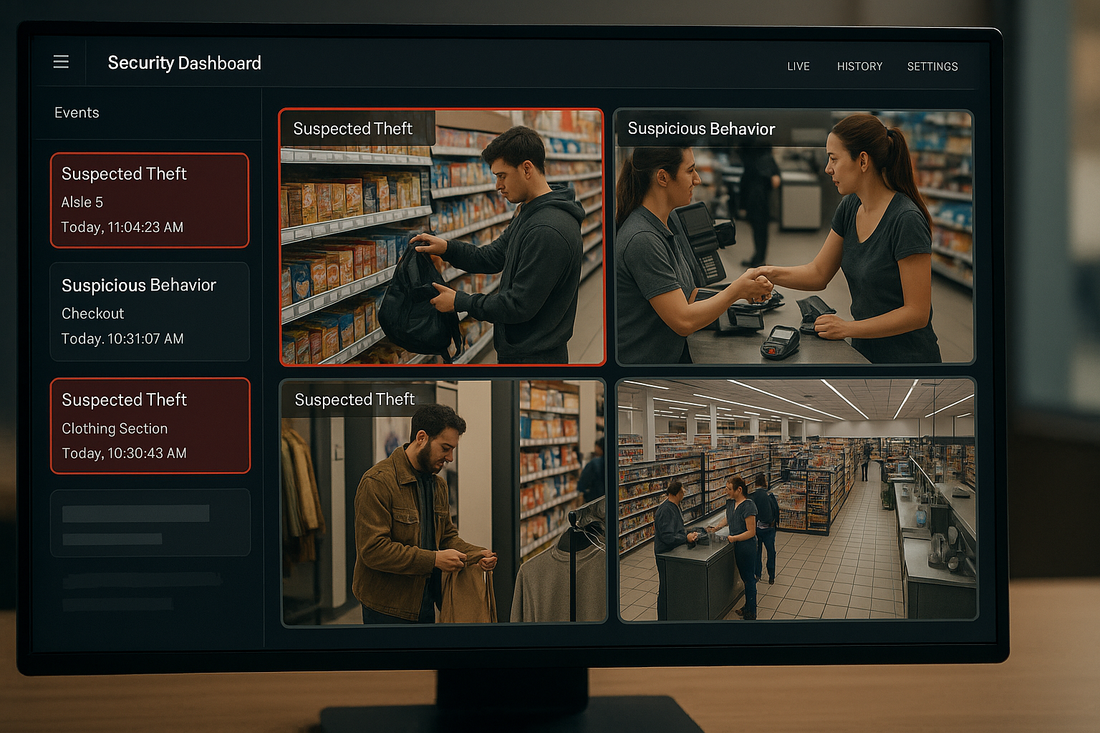Click the greyed-out placeholder event card
1100x733 pixels.
click(x=149, y=522)
